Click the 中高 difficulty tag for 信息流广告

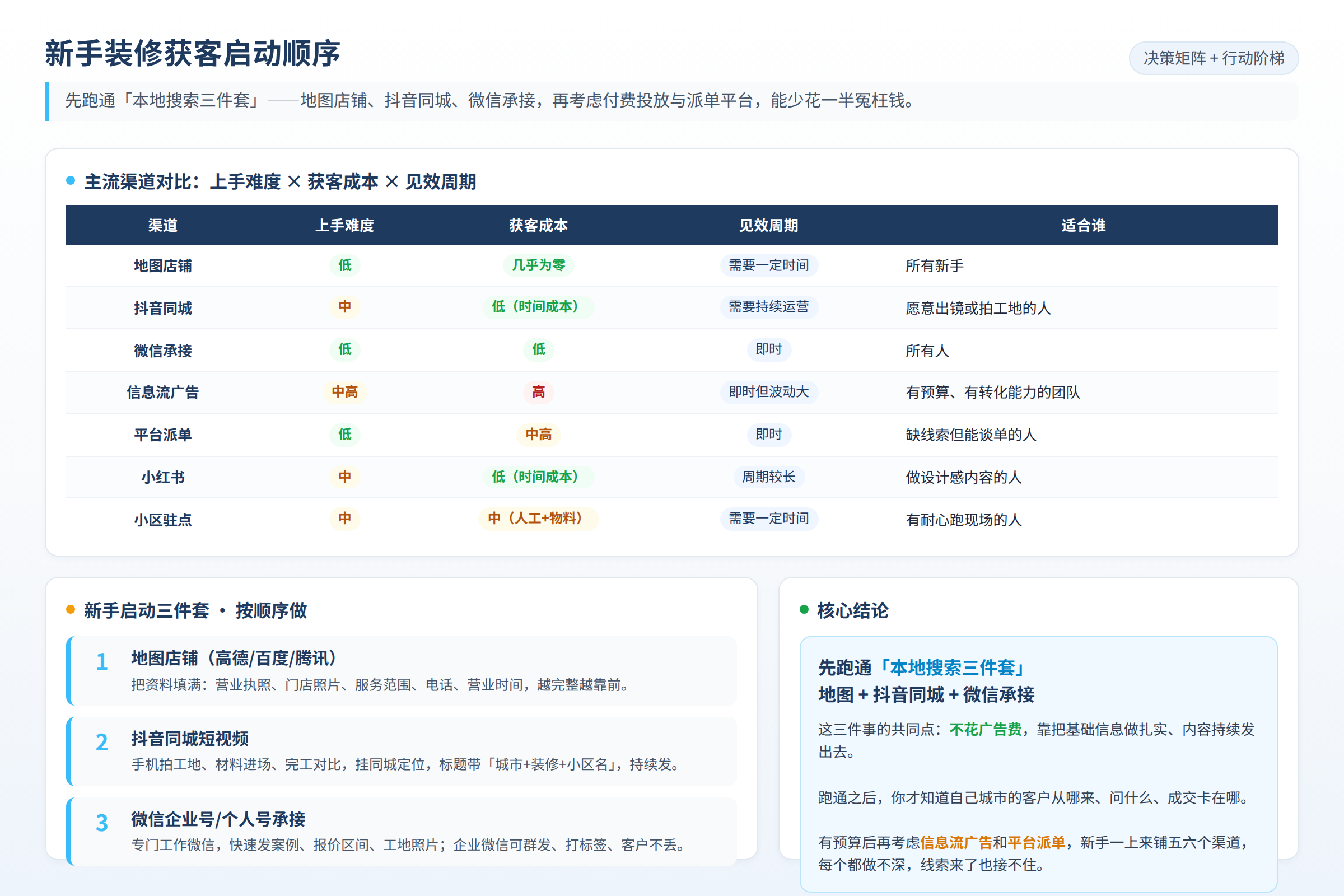344,392
